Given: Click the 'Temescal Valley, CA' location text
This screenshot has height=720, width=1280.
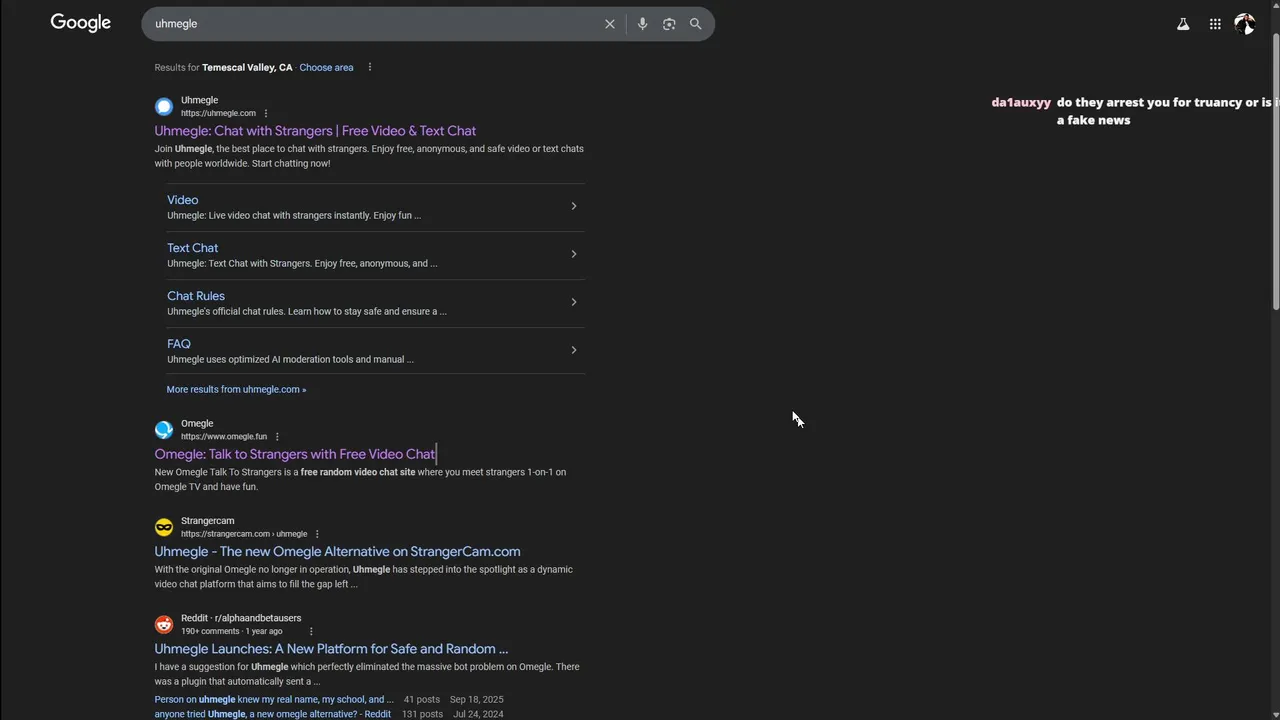Looking at the screenshot, I should tap(247, 67).
